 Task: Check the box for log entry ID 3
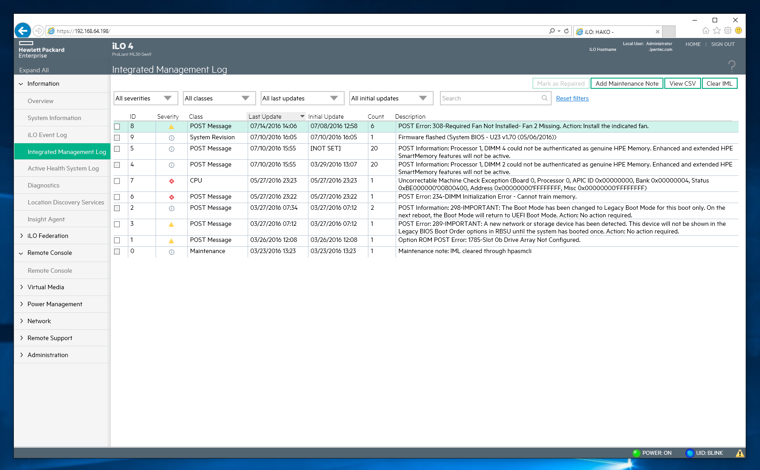click(117, 224)
